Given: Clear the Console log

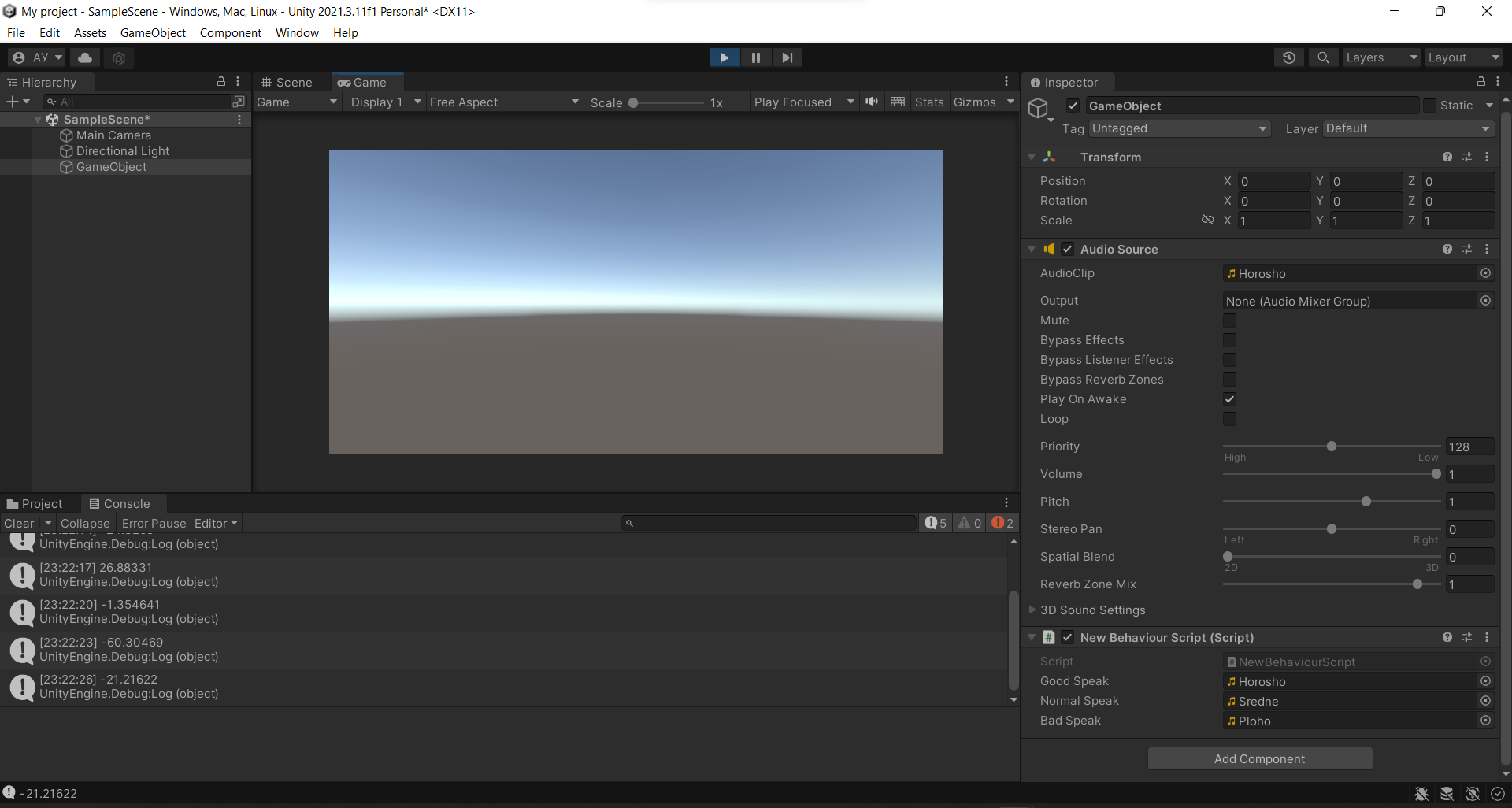Looking at the screenshot, I should click(19, 523).
